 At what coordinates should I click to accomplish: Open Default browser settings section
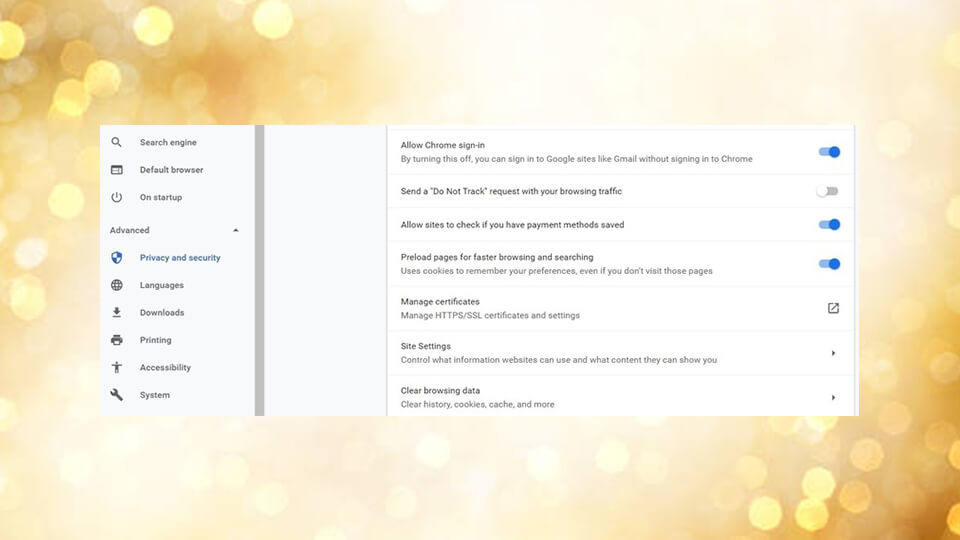click(171, 170)
